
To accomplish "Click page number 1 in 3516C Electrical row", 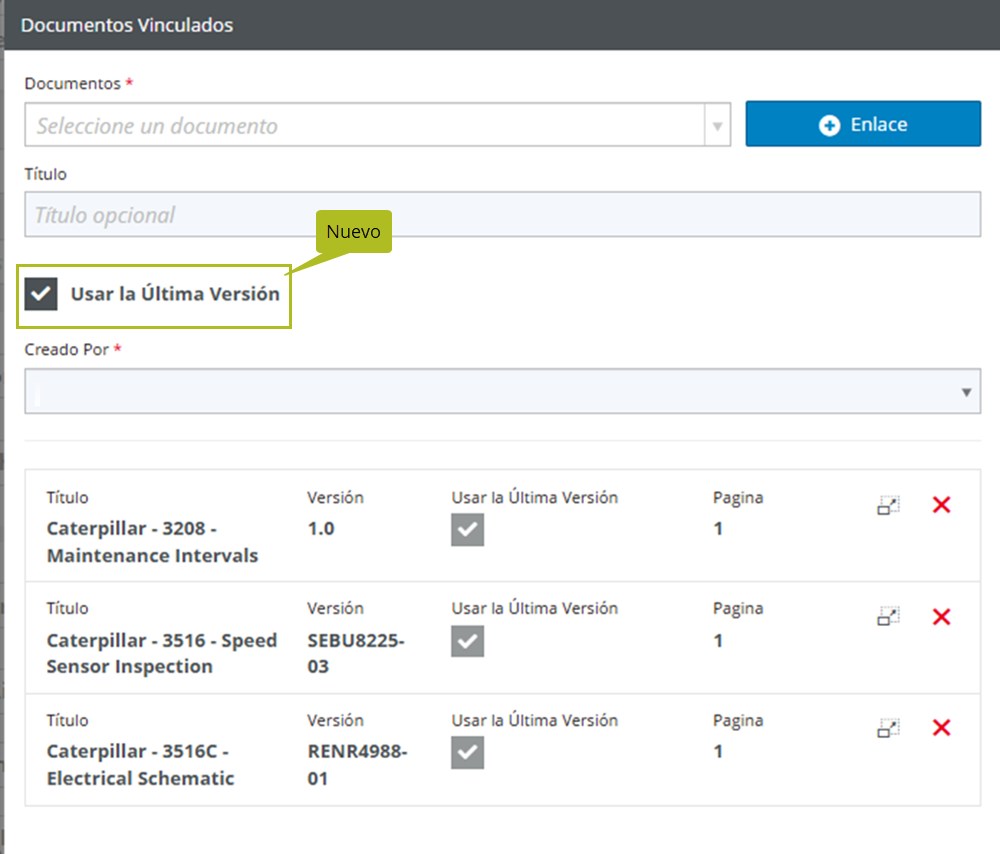I will (x=718, y=751).
